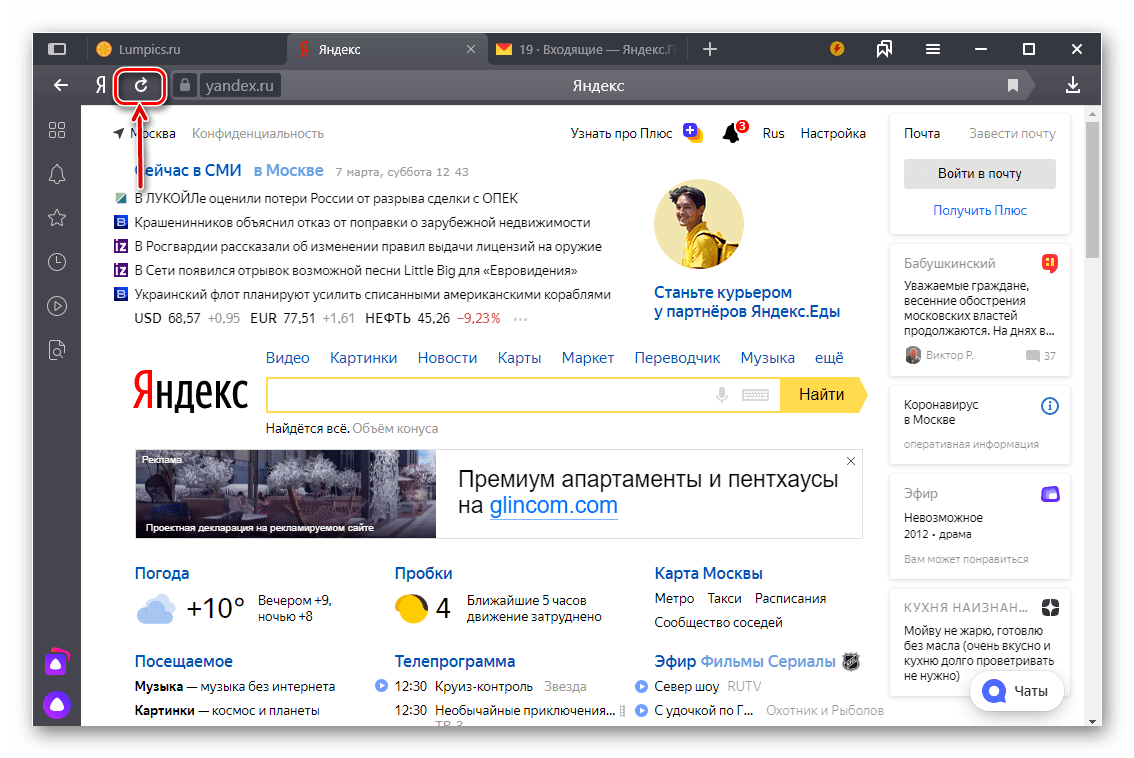Open the downloads icon in toolbar

1073,86
